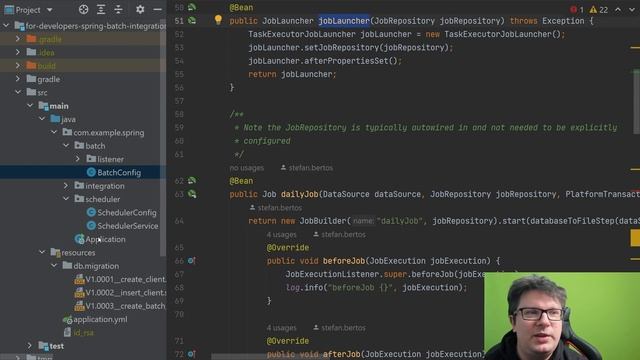Click 'no usages' hint above dailyJob
Image resolution: width=640 pixels, height=360 pixels.
point(247,168)
